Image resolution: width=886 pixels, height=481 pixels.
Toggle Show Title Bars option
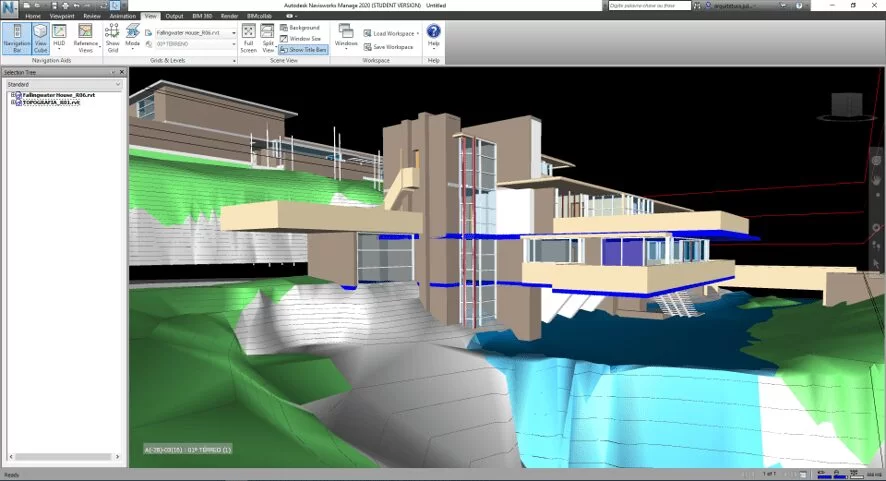coord(303,50)
